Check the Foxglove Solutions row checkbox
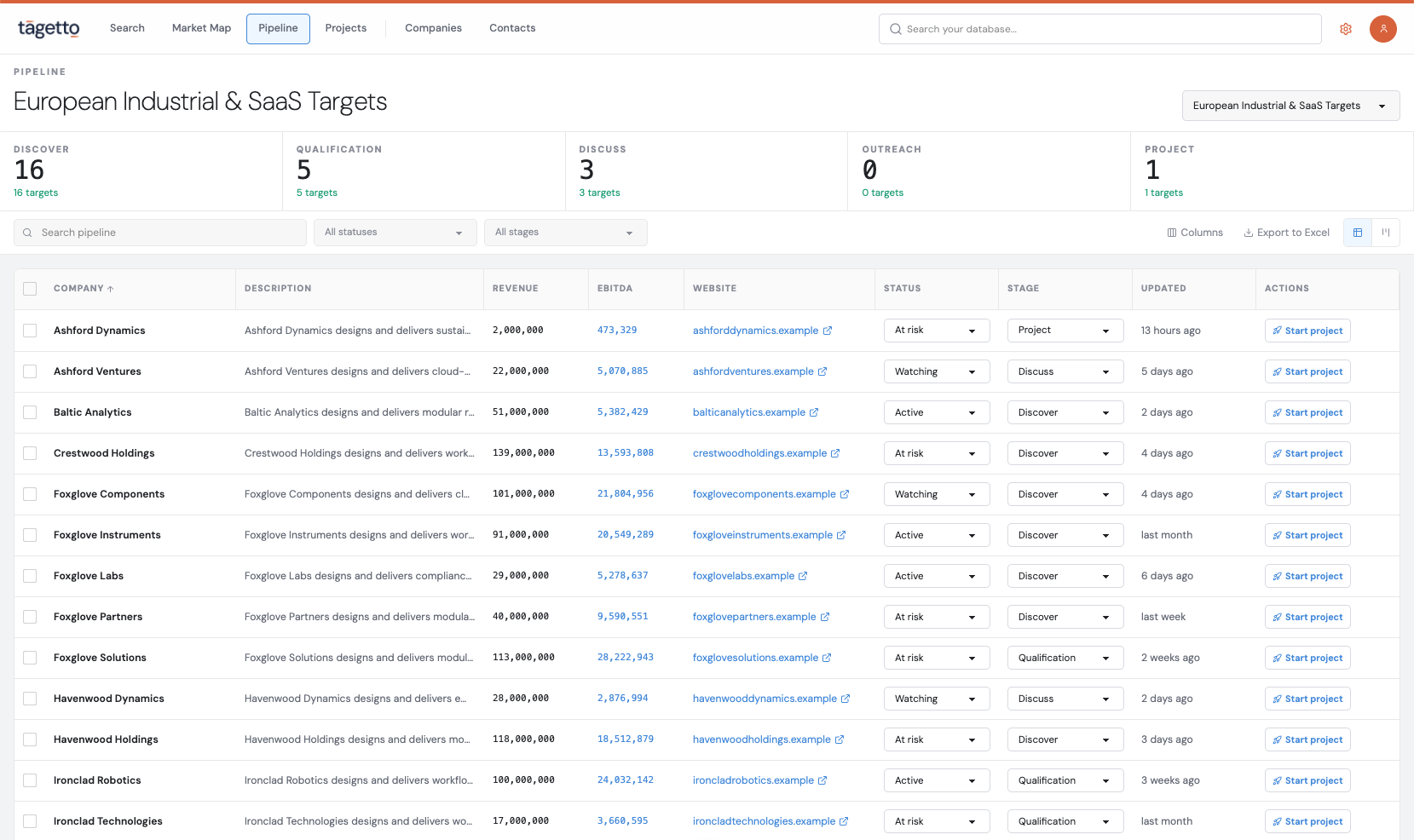 pyautogui.click(x=30, y=658)
